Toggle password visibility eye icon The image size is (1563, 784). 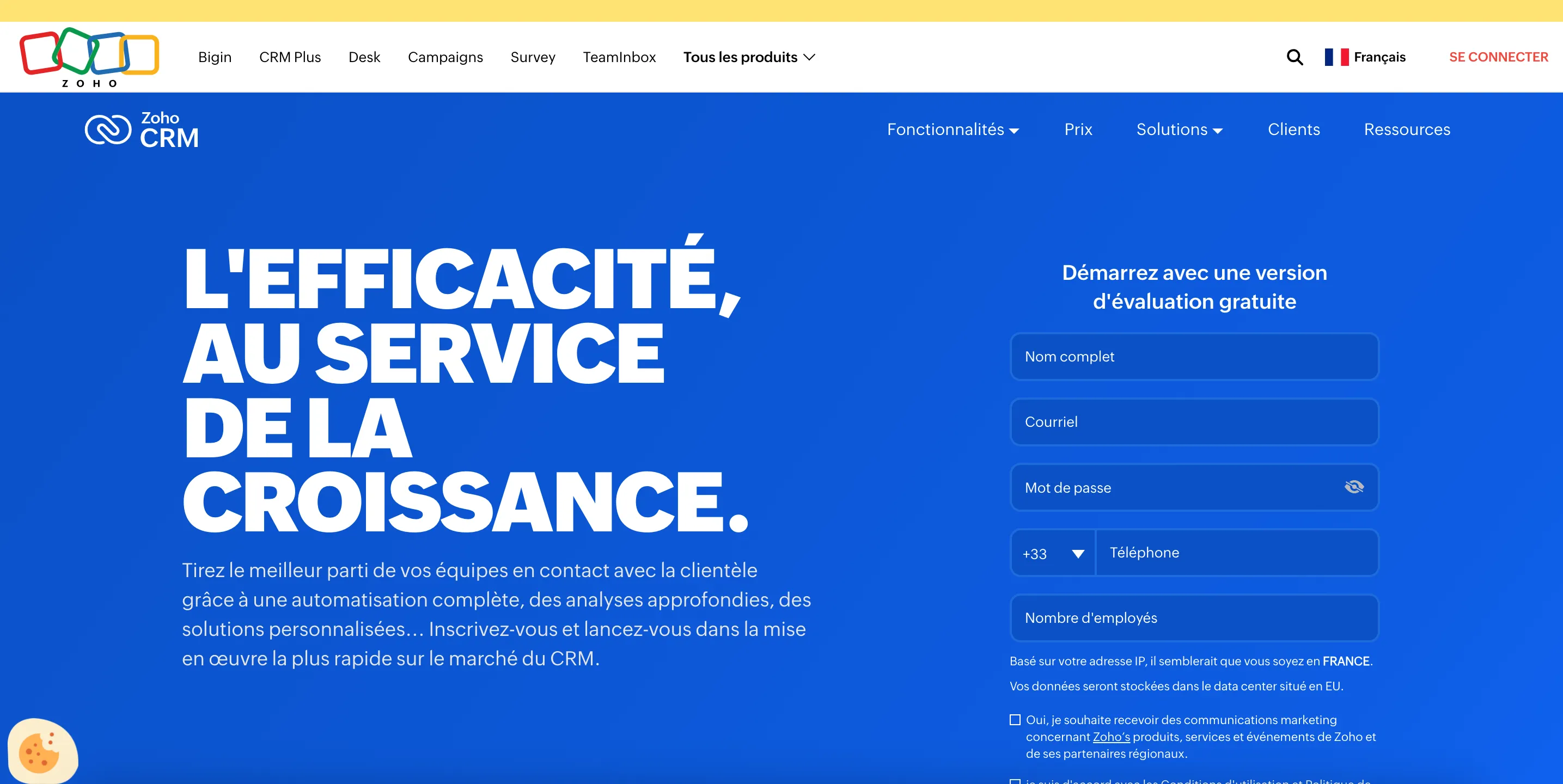coord(1354,487)
